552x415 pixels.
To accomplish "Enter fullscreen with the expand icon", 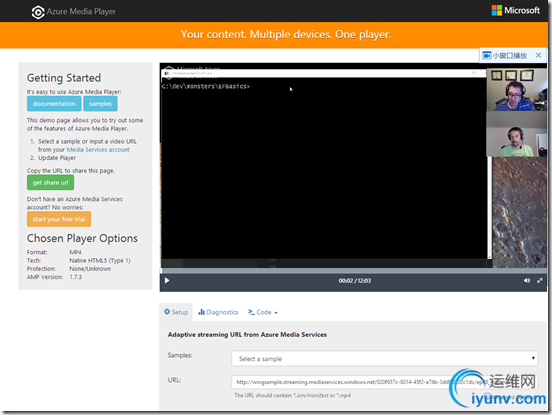I will point(540,281).
